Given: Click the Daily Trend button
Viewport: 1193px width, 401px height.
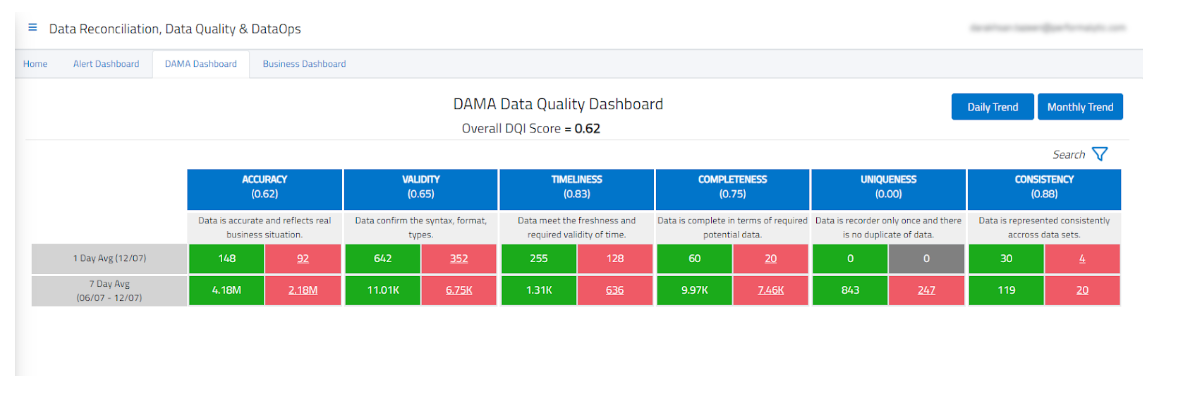Looking at the screenshot, I should tap(992, 107).
